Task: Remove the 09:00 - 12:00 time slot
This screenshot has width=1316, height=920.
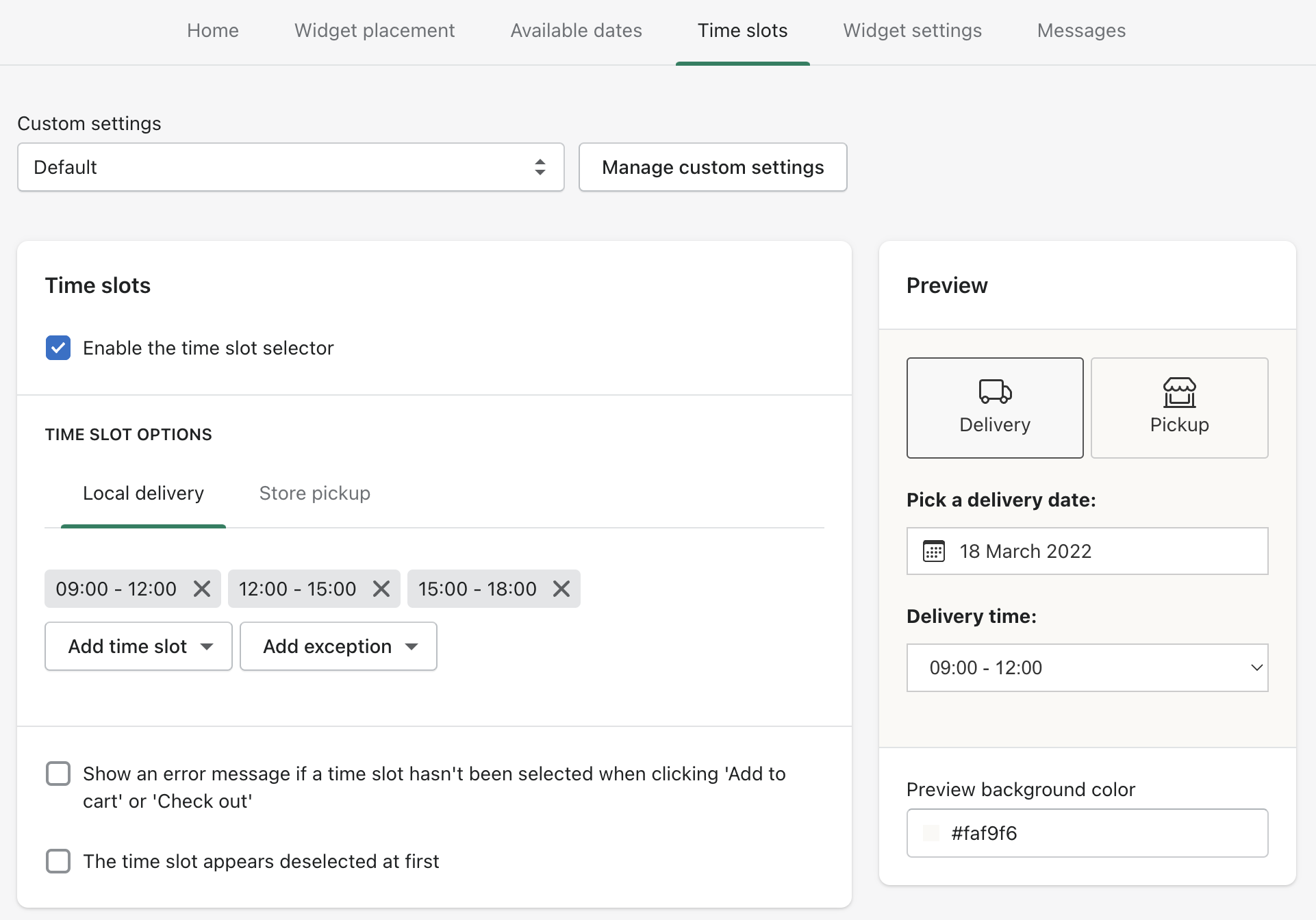Action: [201, 589]
